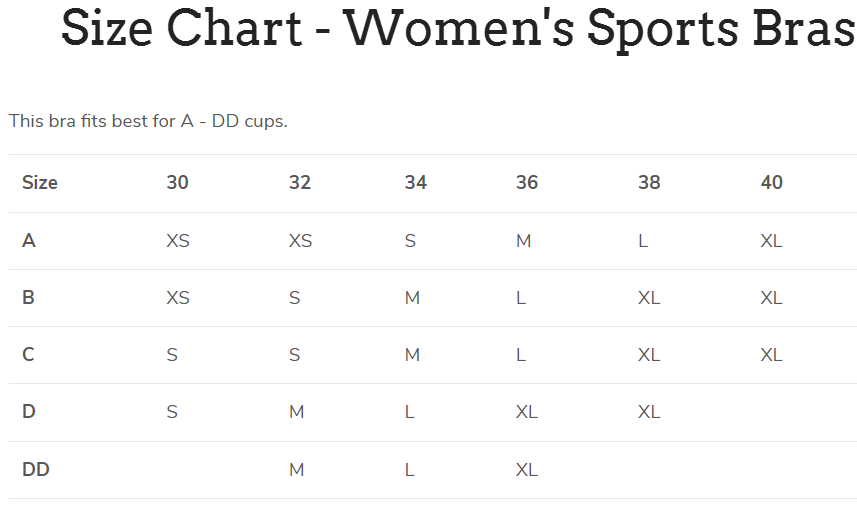Select the XL cell in the DD row
This screenshot has height=506, width=857.
click(526, 470)
